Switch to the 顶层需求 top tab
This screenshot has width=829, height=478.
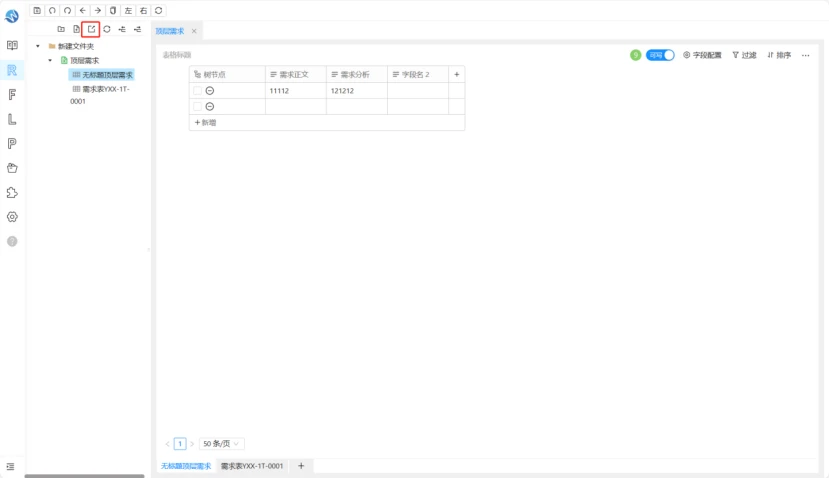point(170,31)
